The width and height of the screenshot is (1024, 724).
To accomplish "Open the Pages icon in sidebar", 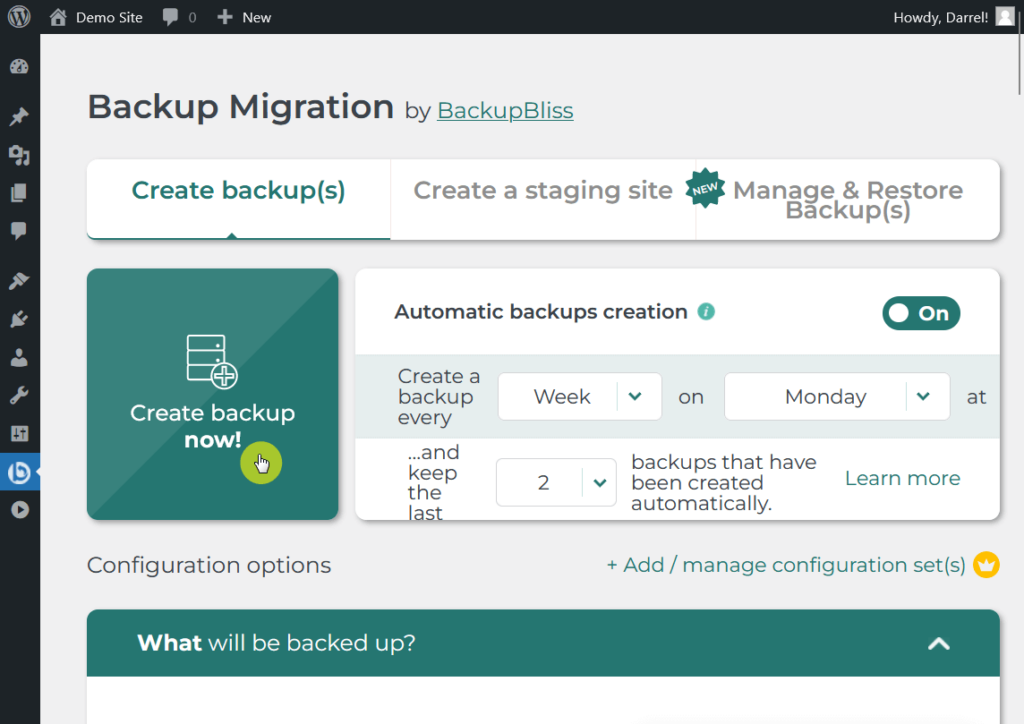I will tap(20, 193).
